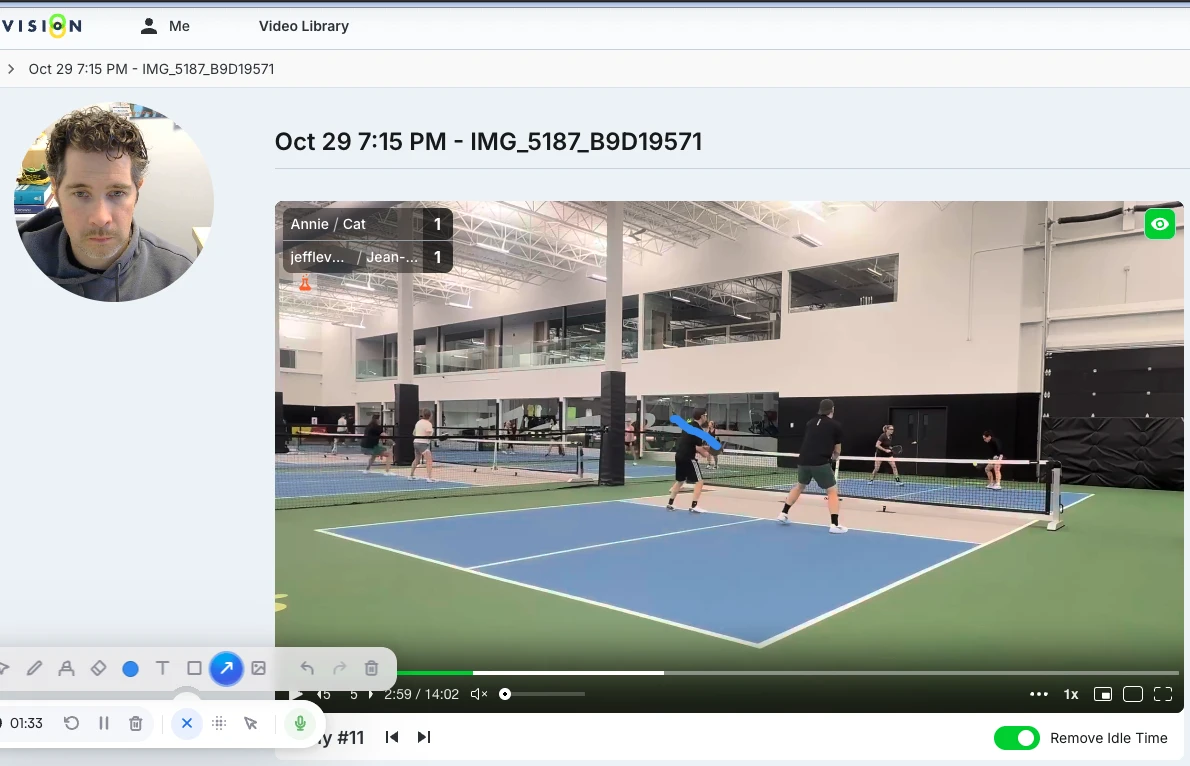Image resolution: width=1190 pixels, height=766 pixels.
Task: Undo the last annotation
Action: pos(307,668)
